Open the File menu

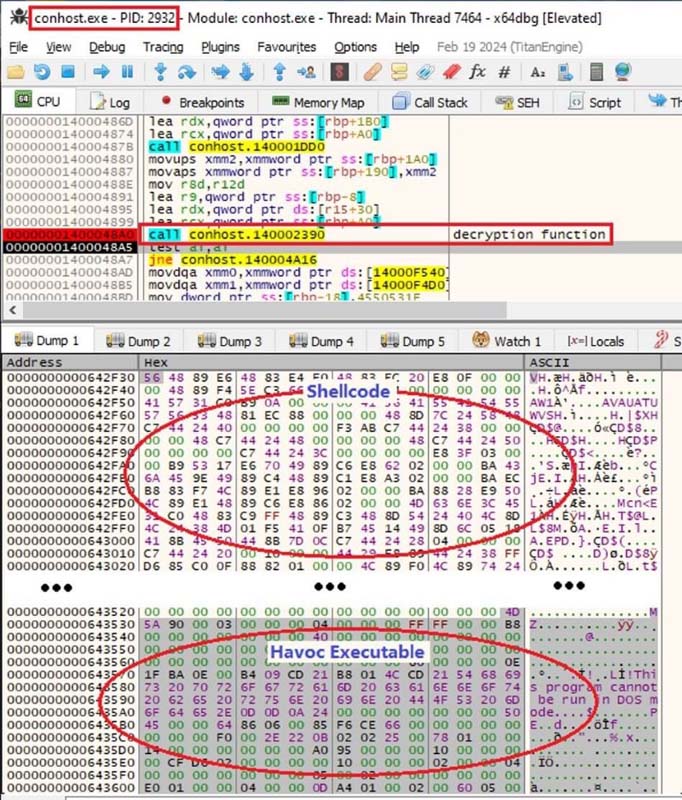point(18,47)
